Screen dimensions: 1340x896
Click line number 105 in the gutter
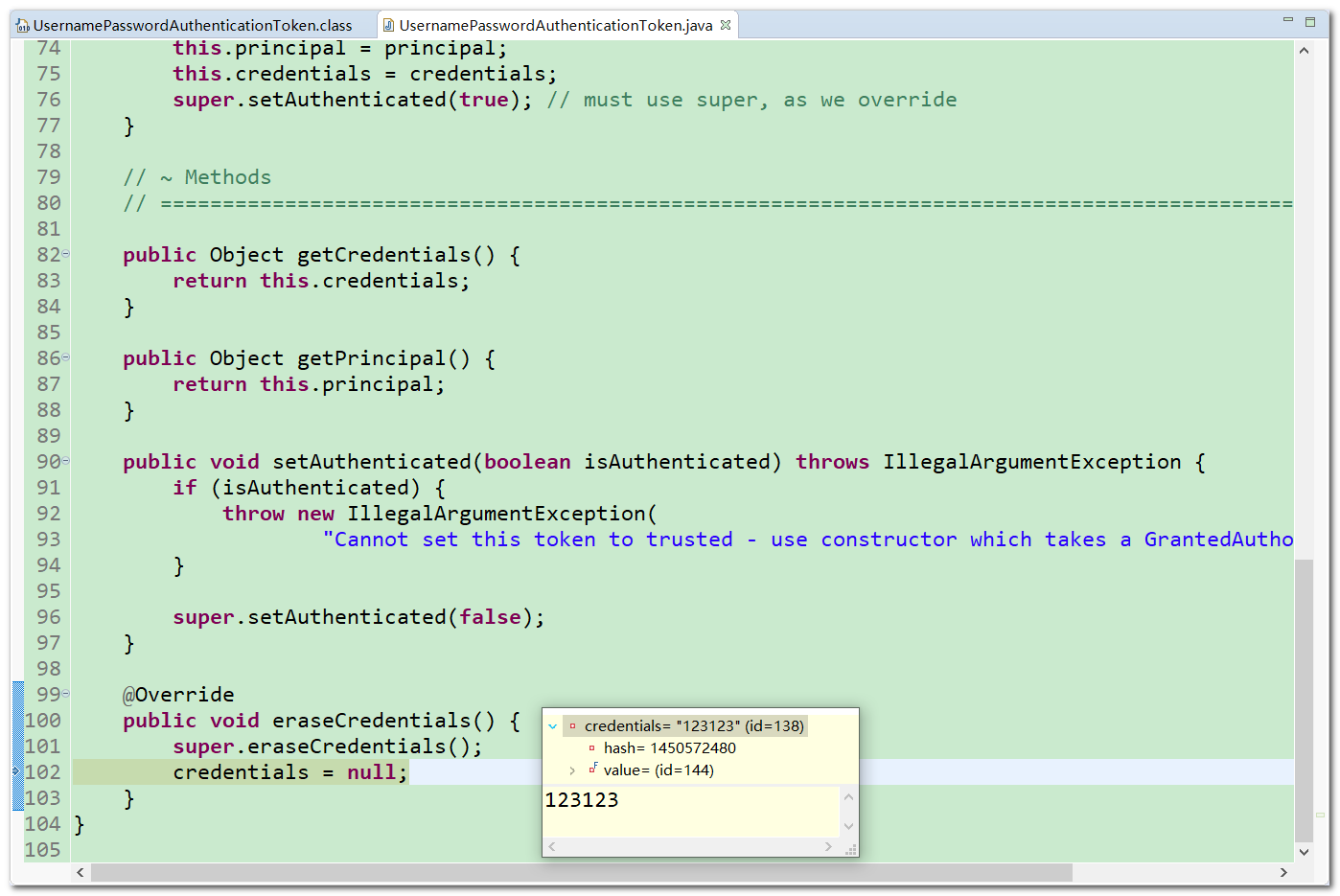(42, 850)
